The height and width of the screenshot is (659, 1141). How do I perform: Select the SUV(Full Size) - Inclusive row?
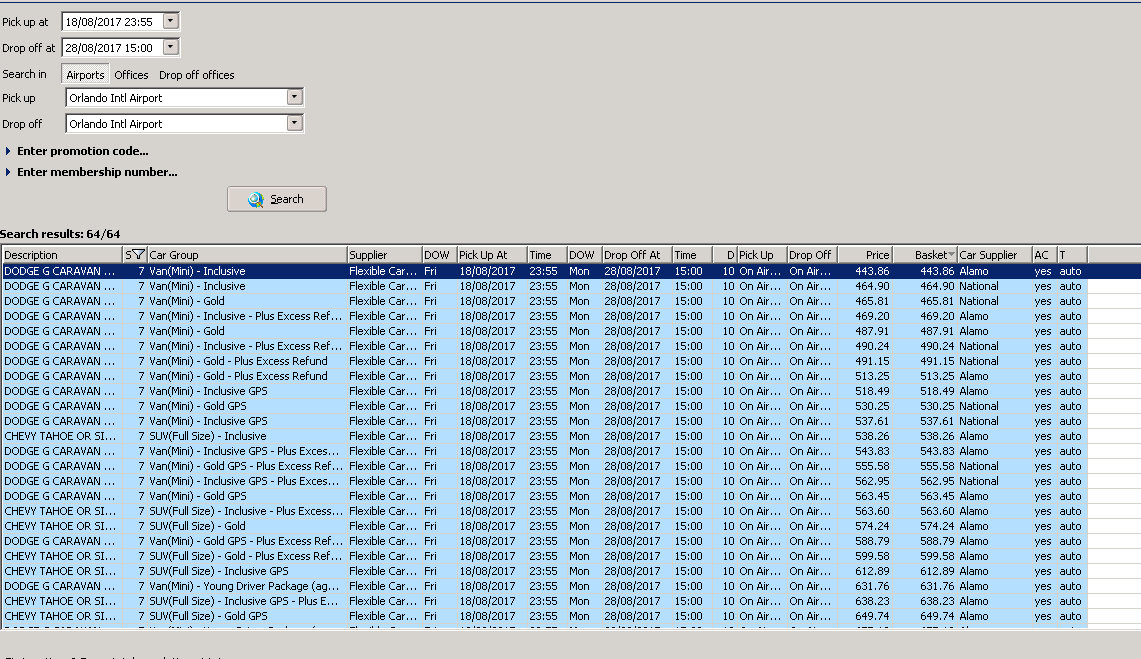click(544, 436)
